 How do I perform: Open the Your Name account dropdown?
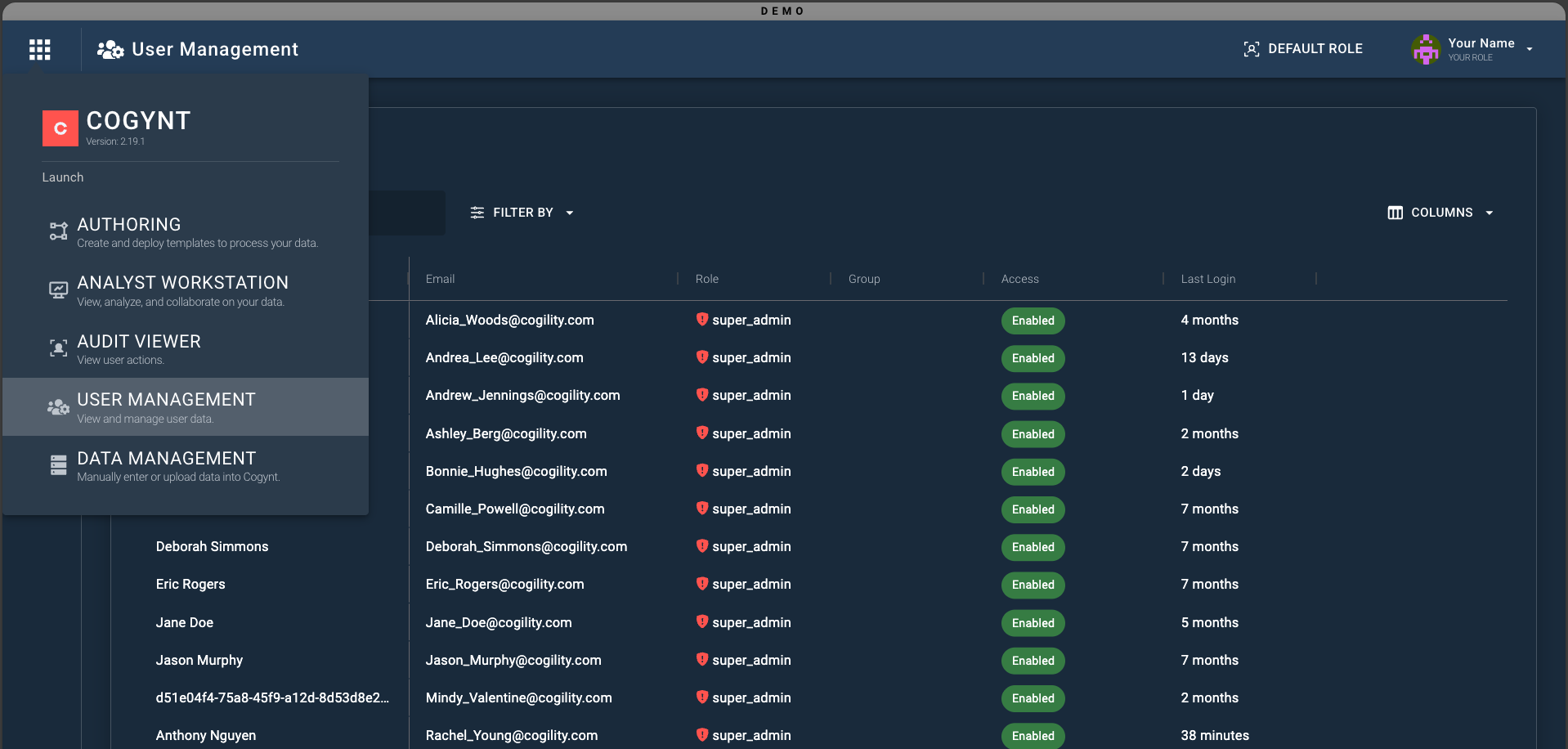click(x=1480, y=49)
